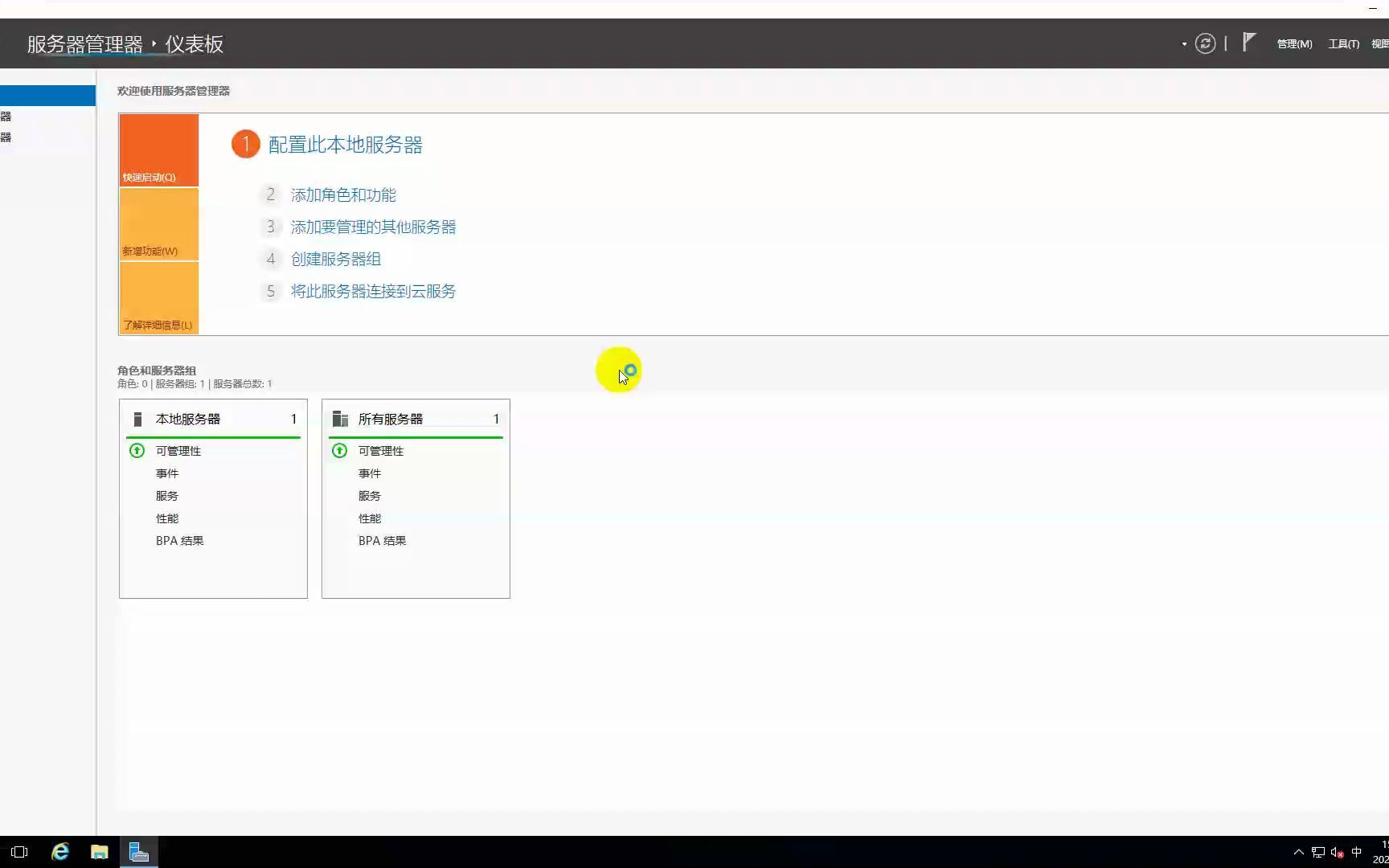Open the 管理(M) menu
The height and width of the screenshot is (868, 1389).
click(x=1294, y=44)
